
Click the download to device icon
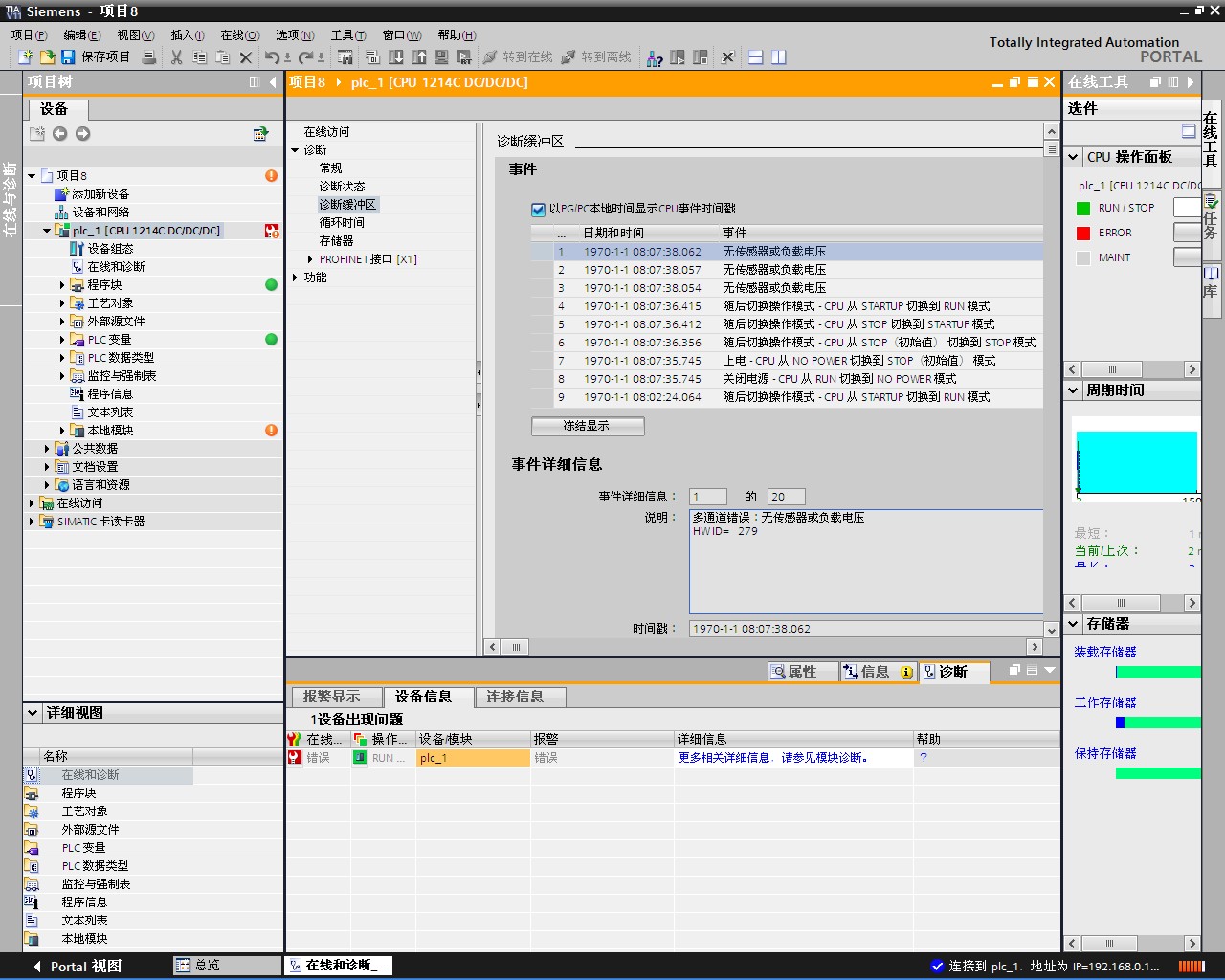coord(396,57)
